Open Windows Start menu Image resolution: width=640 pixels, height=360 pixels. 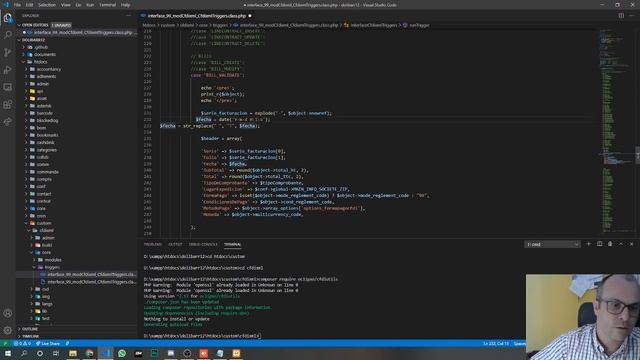tap(8, 353)
